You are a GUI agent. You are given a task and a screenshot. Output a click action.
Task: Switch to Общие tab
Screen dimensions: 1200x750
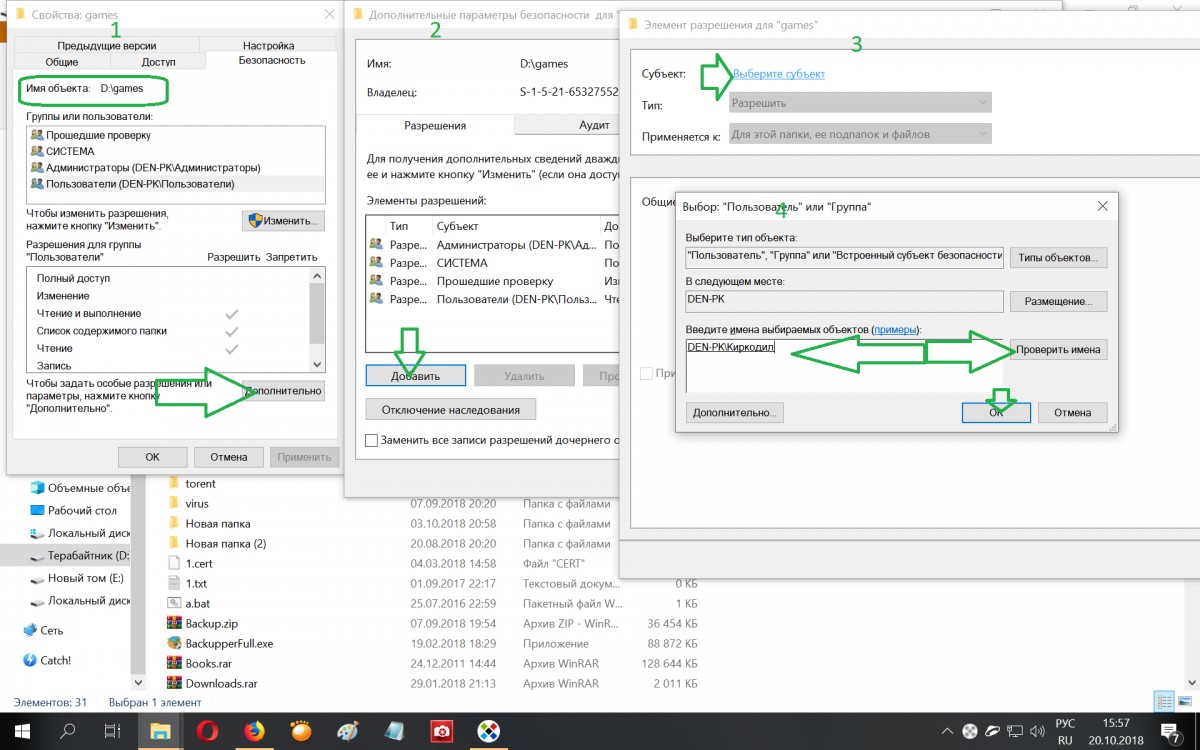(x=61, y=62)
